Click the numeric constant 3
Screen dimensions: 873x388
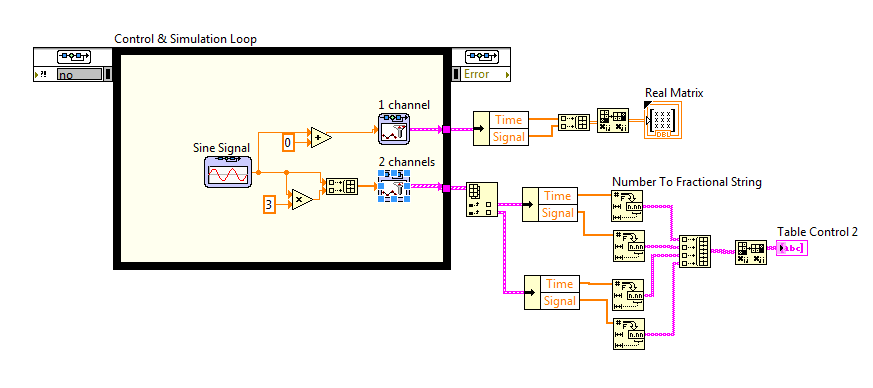(269, 205)
